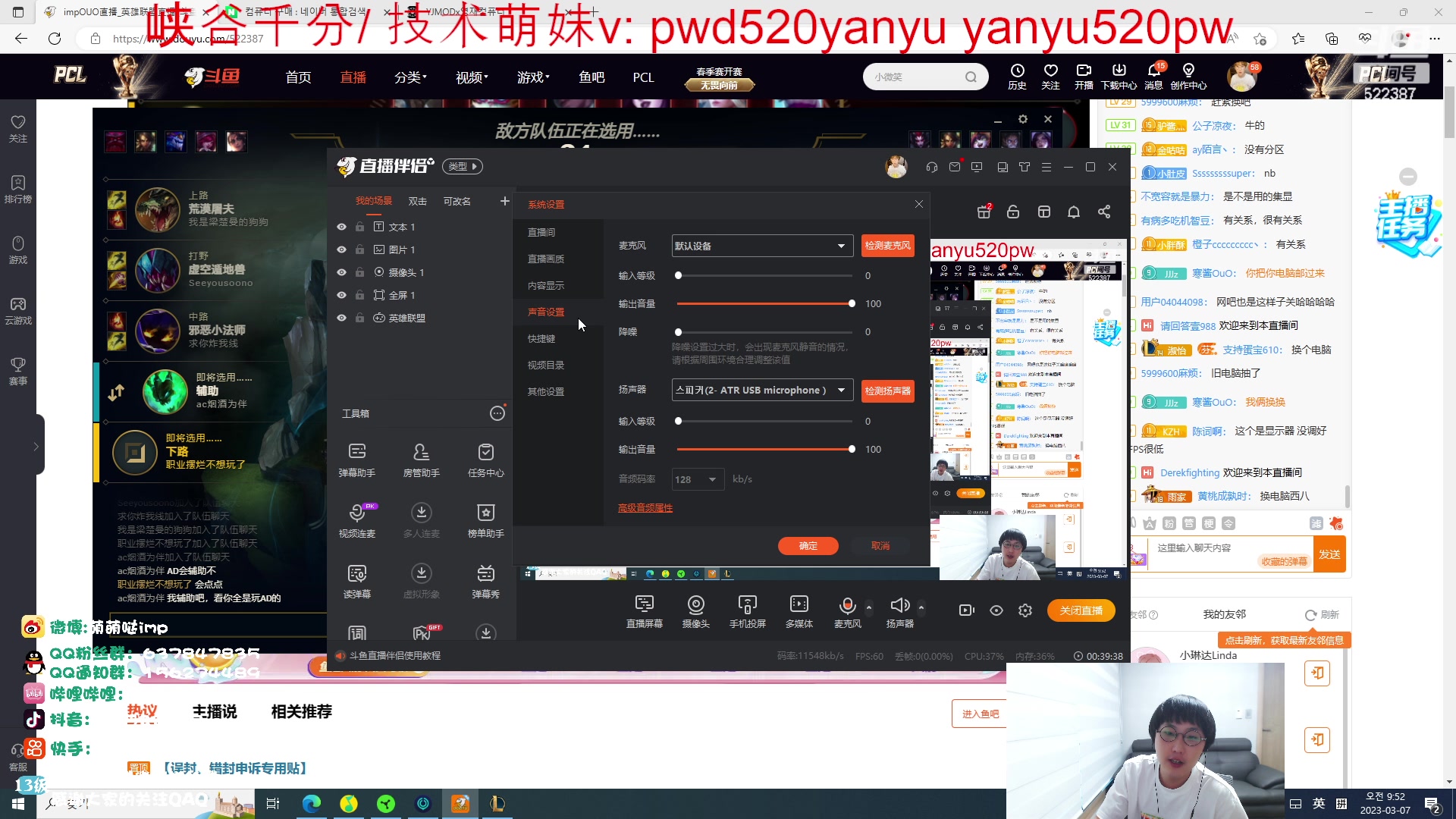Open 扬声器 device dropdown

762,390
